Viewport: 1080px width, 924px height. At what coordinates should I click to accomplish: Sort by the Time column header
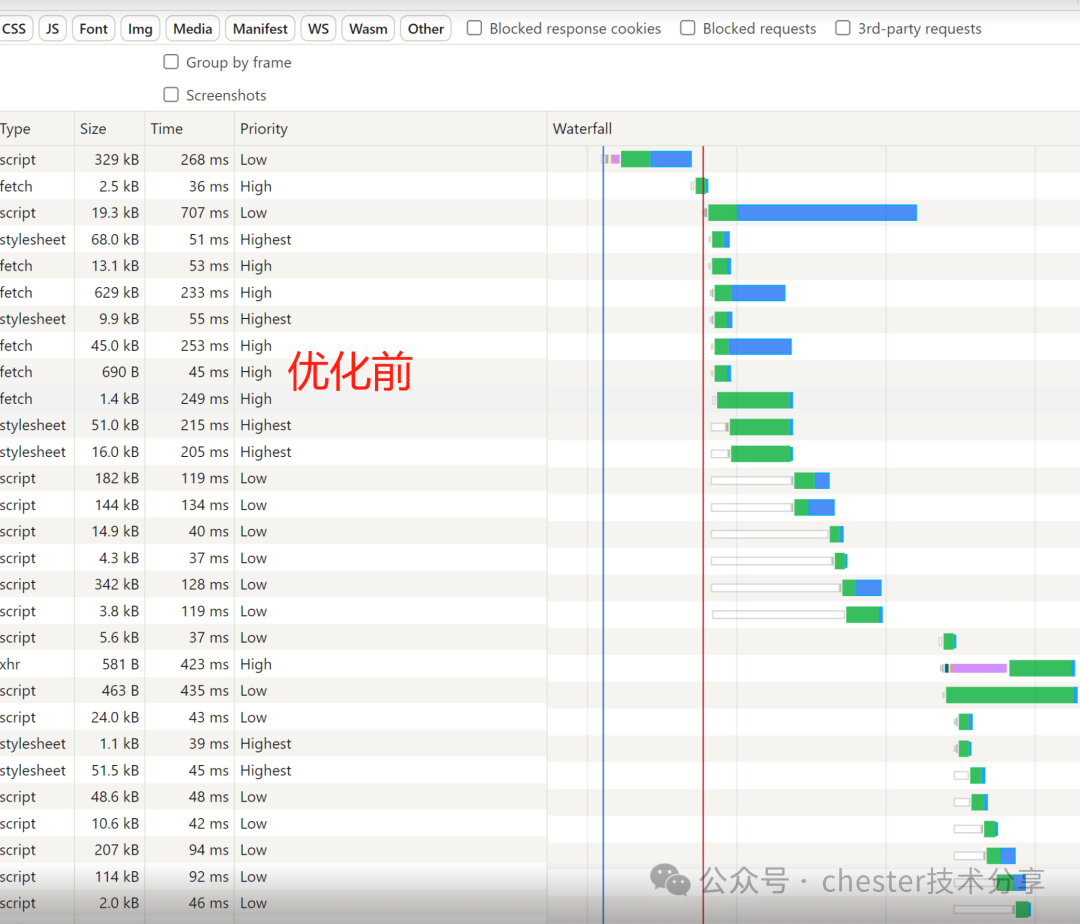click(189, 129)
